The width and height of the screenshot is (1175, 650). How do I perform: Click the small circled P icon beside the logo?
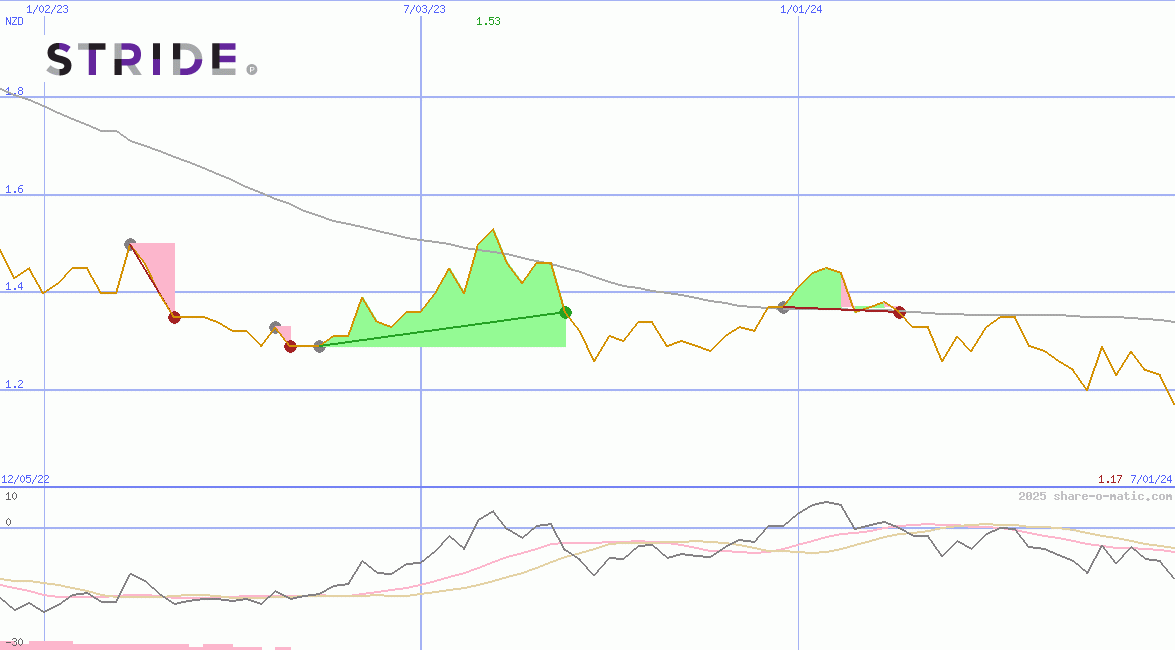251,70
